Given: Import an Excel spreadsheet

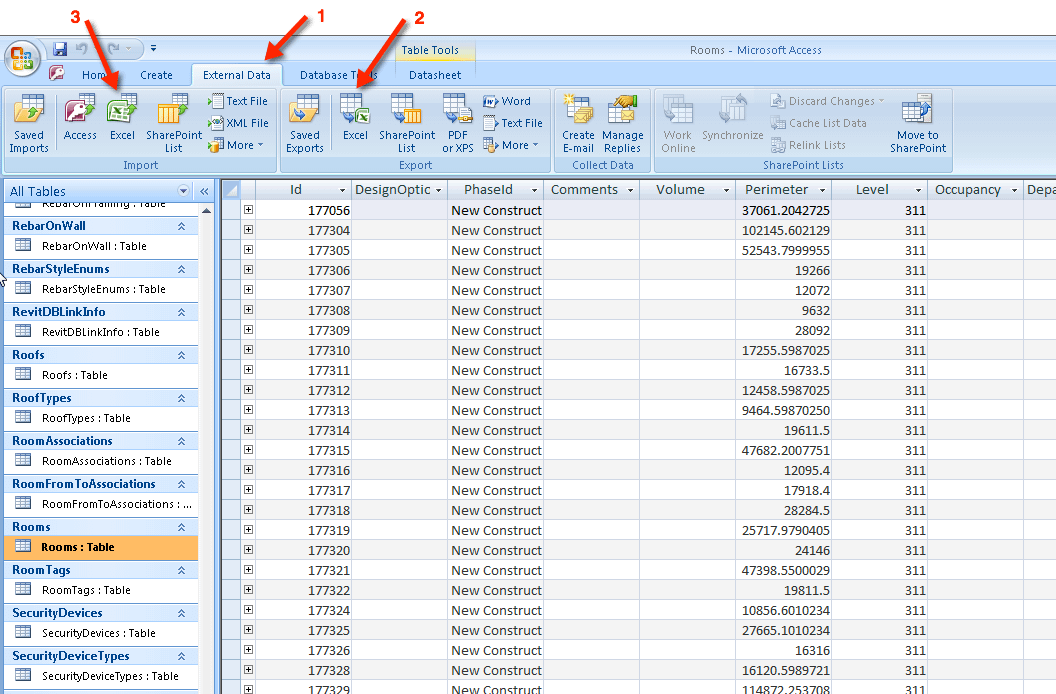Looking at the screenshot, I should pos(122,118).
